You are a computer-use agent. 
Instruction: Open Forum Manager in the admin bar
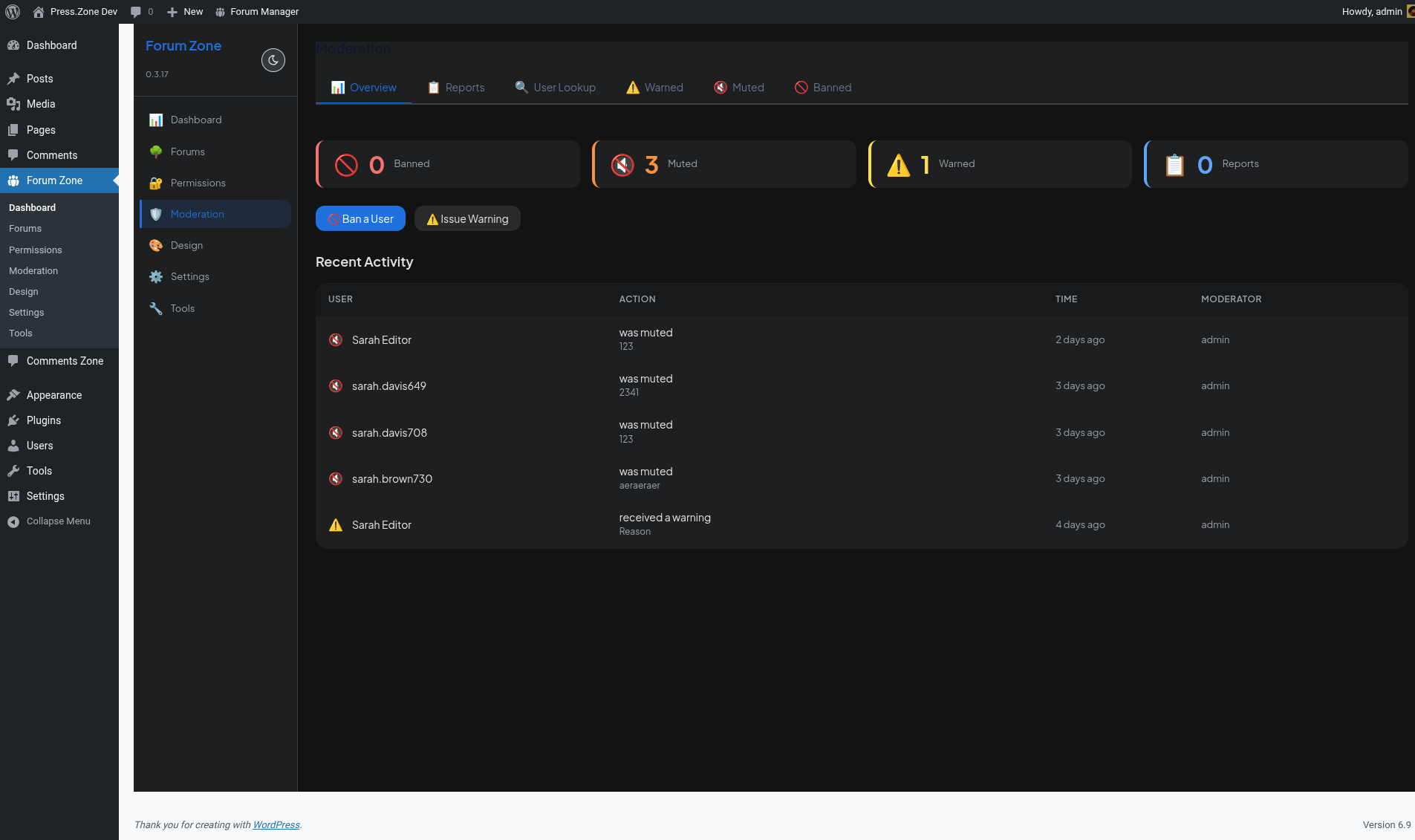[x=257, y=12]
